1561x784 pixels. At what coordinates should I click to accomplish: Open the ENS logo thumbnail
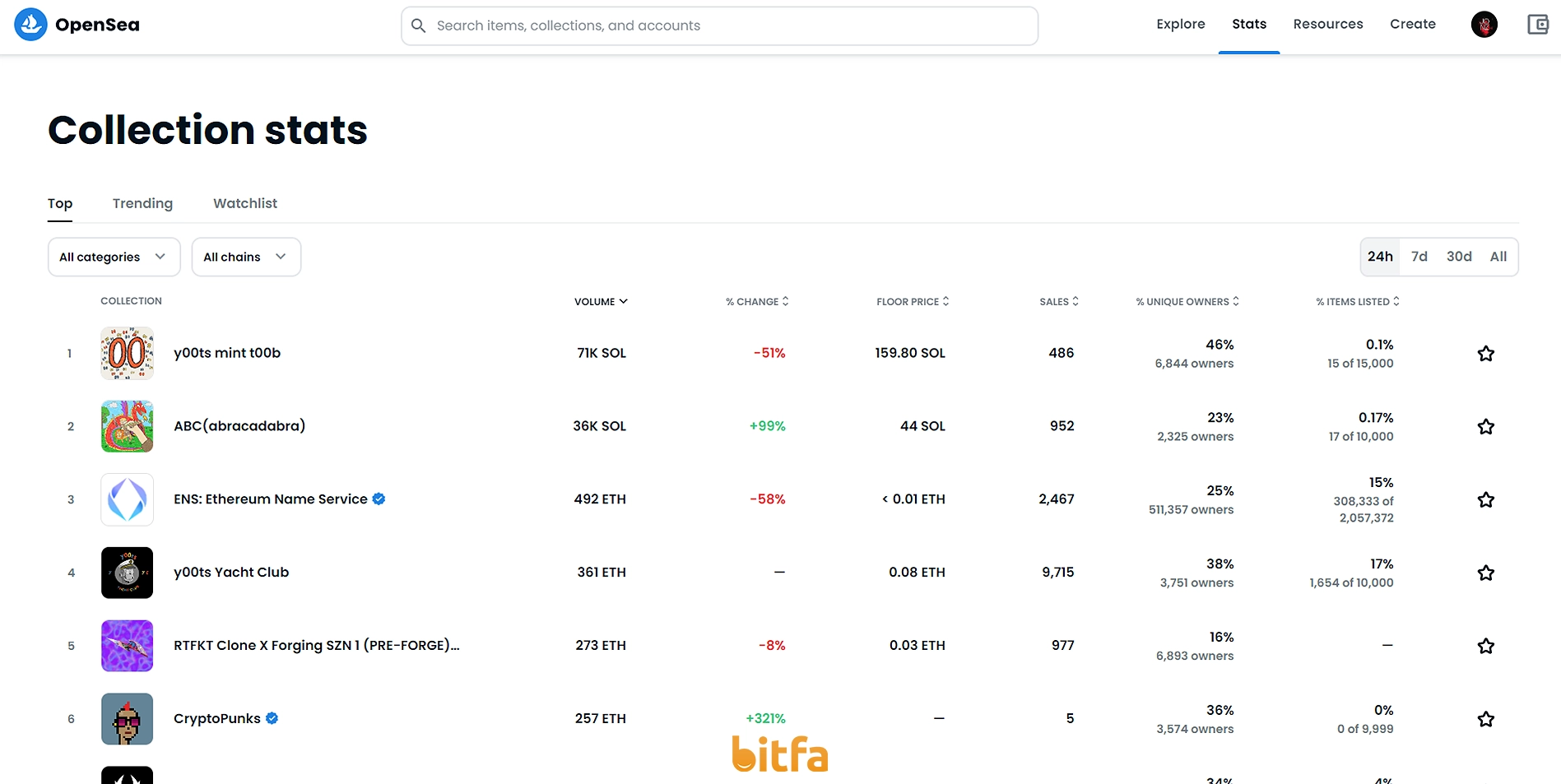[127, 499]
